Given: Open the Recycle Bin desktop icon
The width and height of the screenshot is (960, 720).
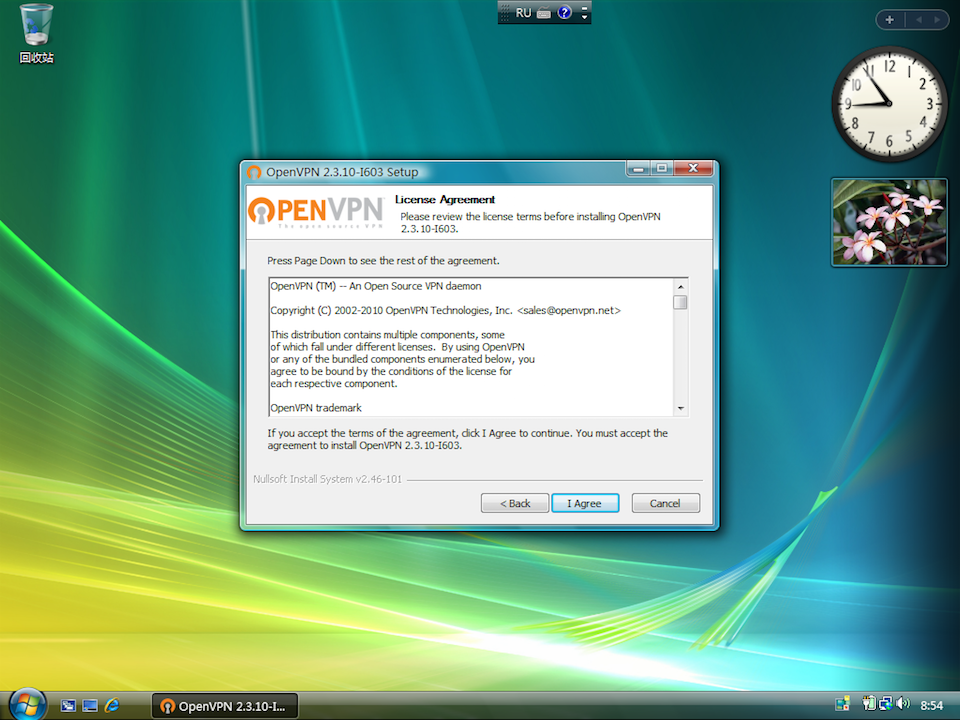Looking at the screenshot, I should [36, 30].
